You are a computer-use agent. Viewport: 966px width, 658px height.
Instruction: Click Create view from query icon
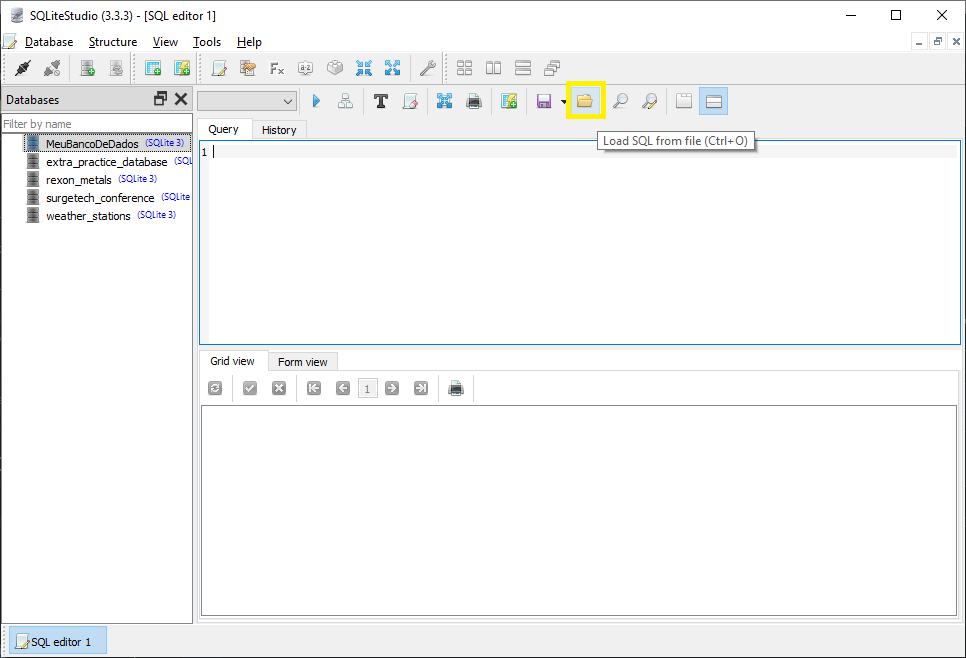tap(509, 101)
